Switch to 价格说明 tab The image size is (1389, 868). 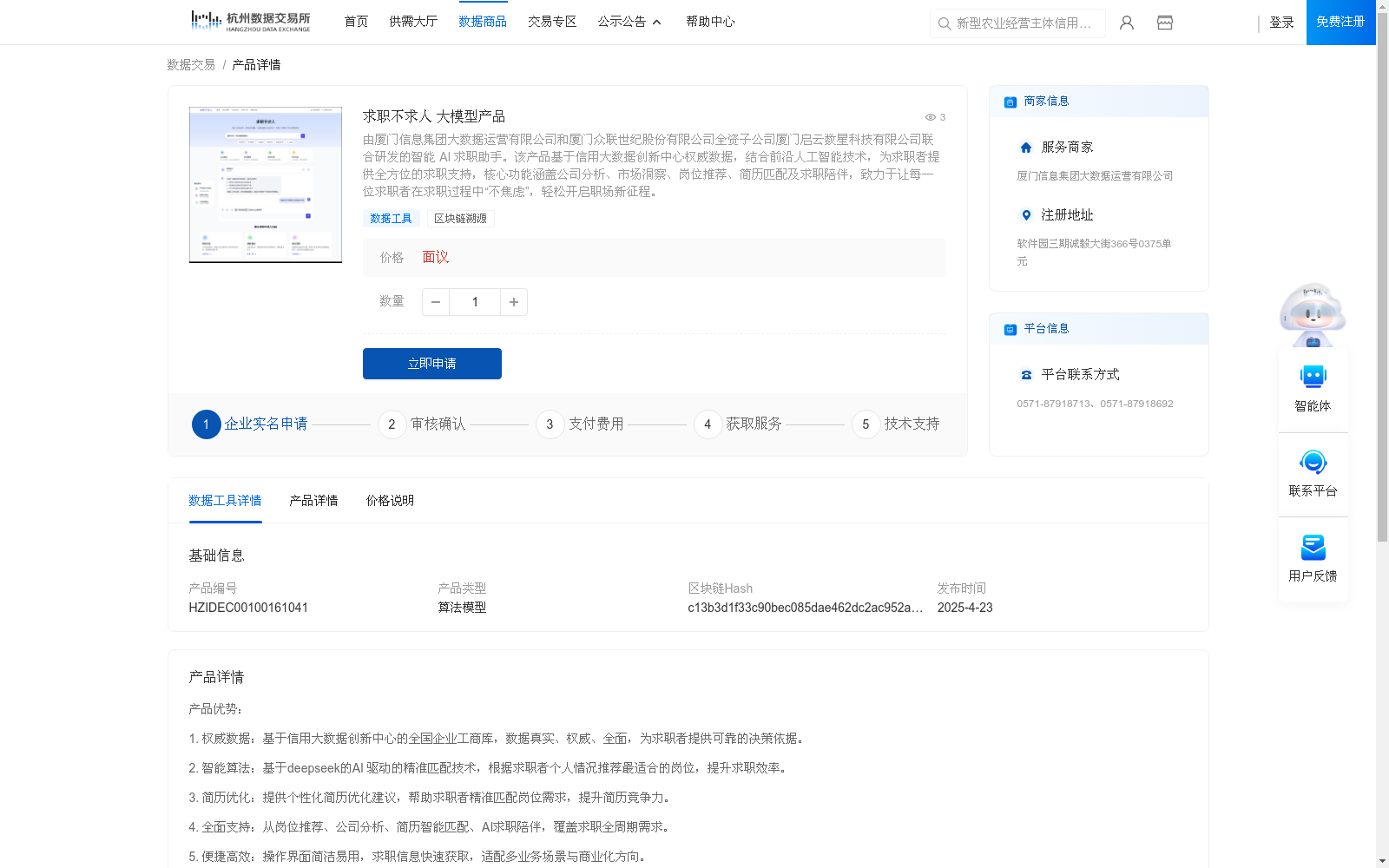(x=390, y=501)
